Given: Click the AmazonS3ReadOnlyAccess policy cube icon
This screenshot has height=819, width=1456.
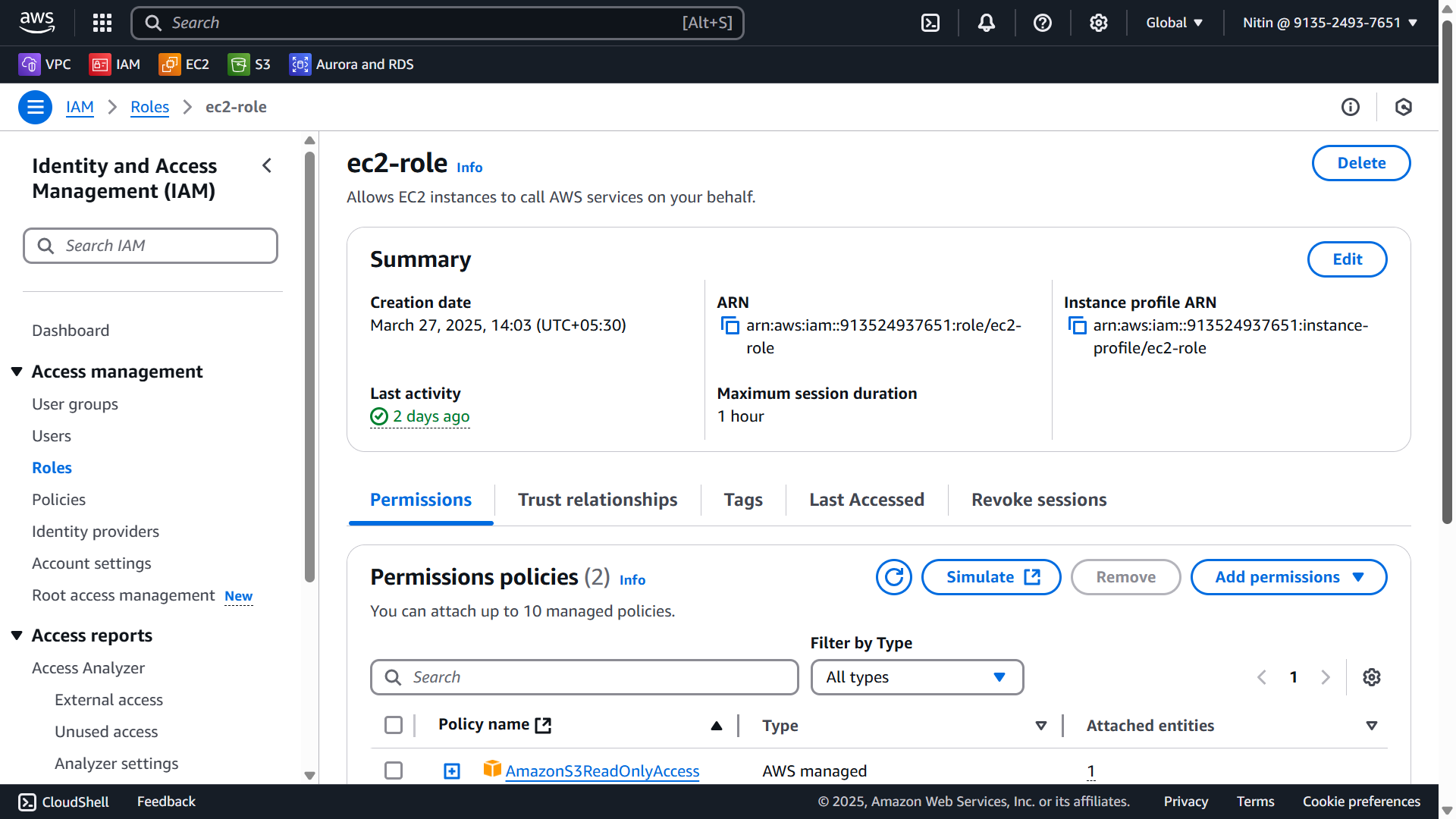Looking at the screenshot, I should [493, 769].
